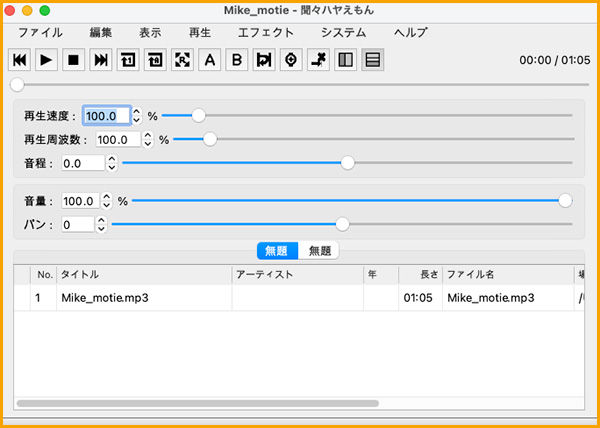Open the システム menu
The height and width of the screenshot is (428, 600).
click(344, 33)
